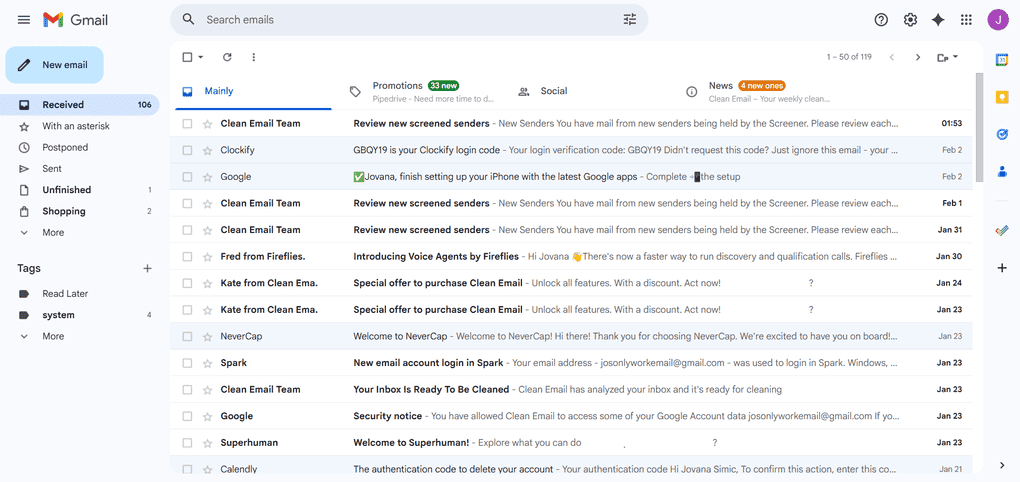Screen dimensions: 1020x482
Task: Switch to the Promotions tab
Action: pyautogui.click(x=429, y=92)
